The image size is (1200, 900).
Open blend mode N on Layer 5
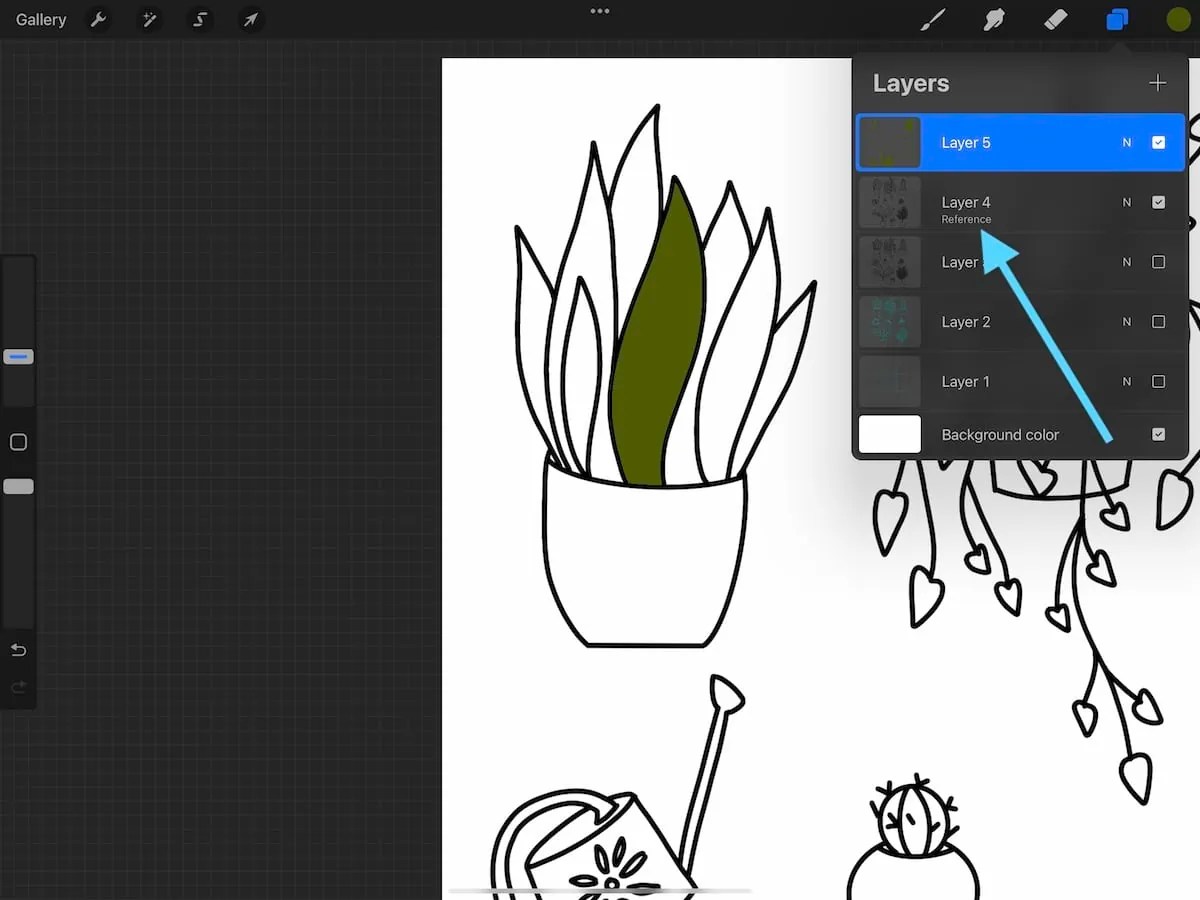pyautogui.click(x=1126, y=142)
